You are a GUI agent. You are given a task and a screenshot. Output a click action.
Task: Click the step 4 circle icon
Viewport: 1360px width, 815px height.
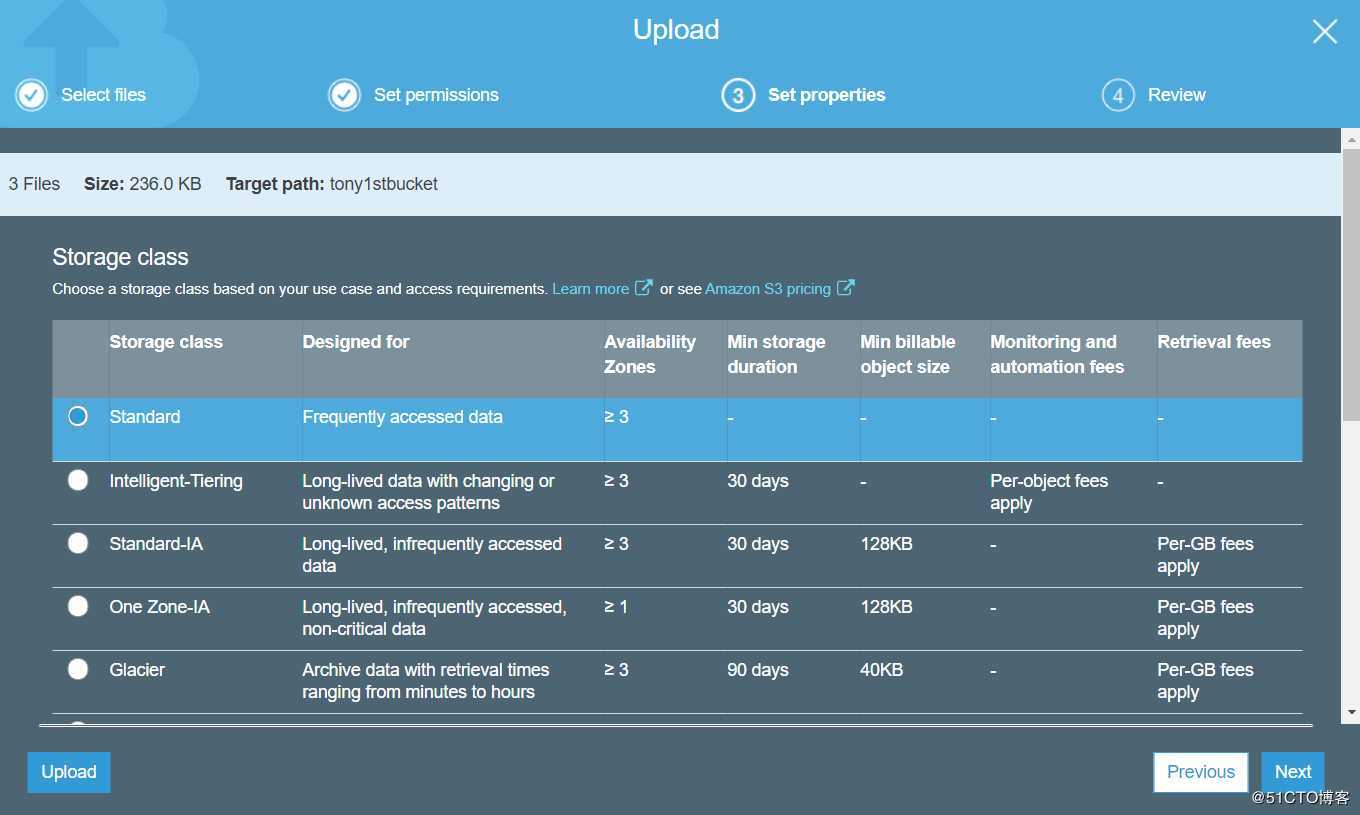pos(1118,95)
